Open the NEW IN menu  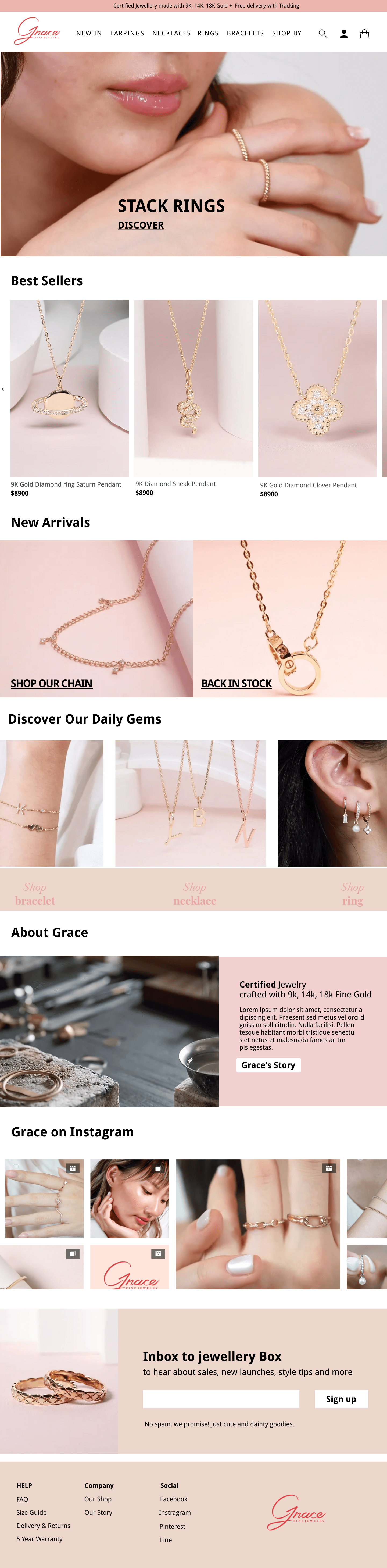[89, 34]
